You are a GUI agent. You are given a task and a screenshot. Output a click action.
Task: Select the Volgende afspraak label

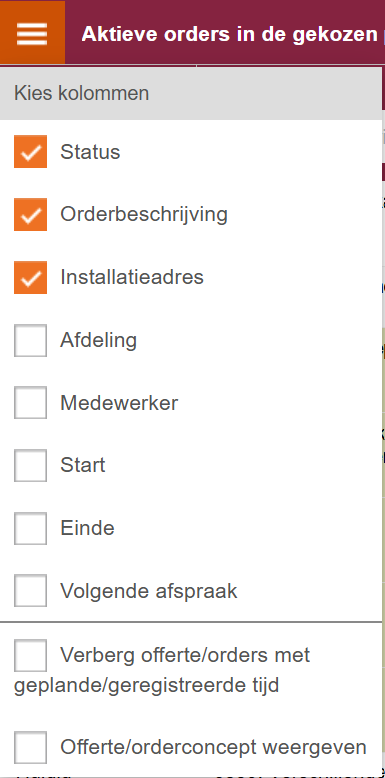(x=149, y=591)
